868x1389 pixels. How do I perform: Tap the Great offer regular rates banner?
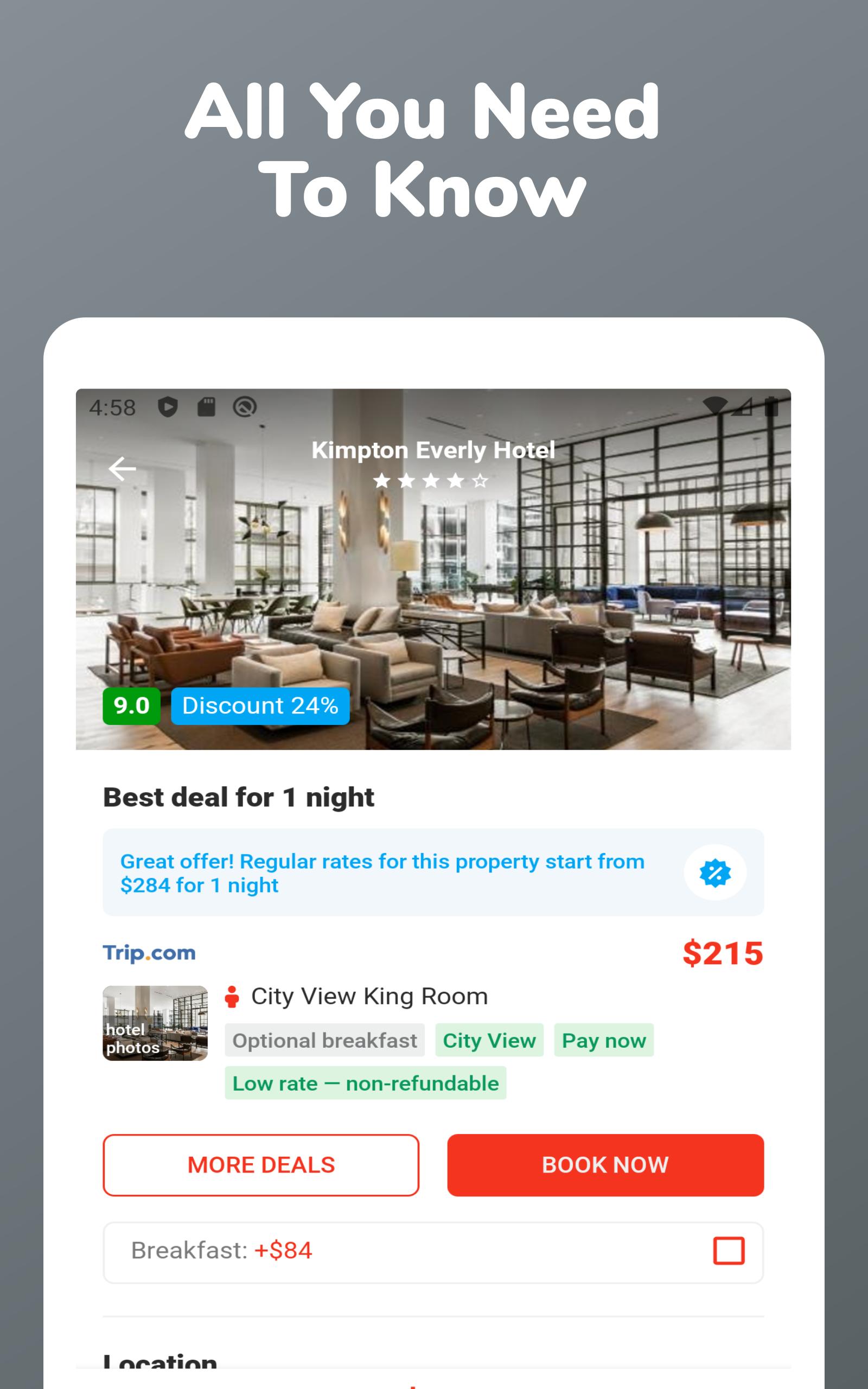[x=433, y=872]
